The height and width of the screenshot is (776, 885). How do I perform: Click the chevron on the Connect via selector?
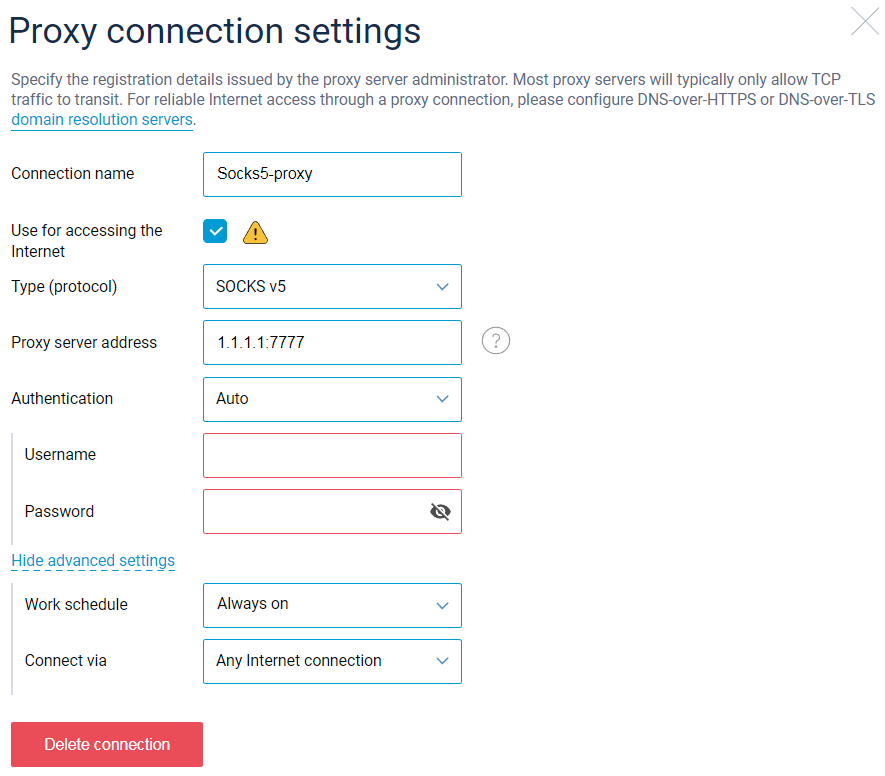point(442,661)
